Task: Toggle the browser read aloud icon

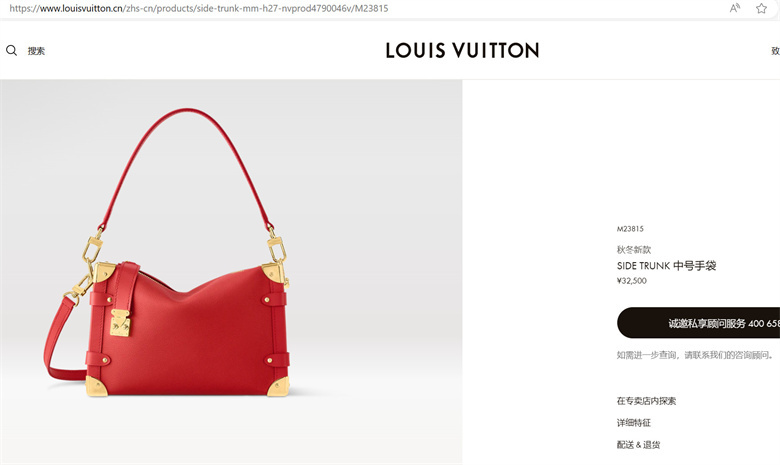Action: point(735,8)
